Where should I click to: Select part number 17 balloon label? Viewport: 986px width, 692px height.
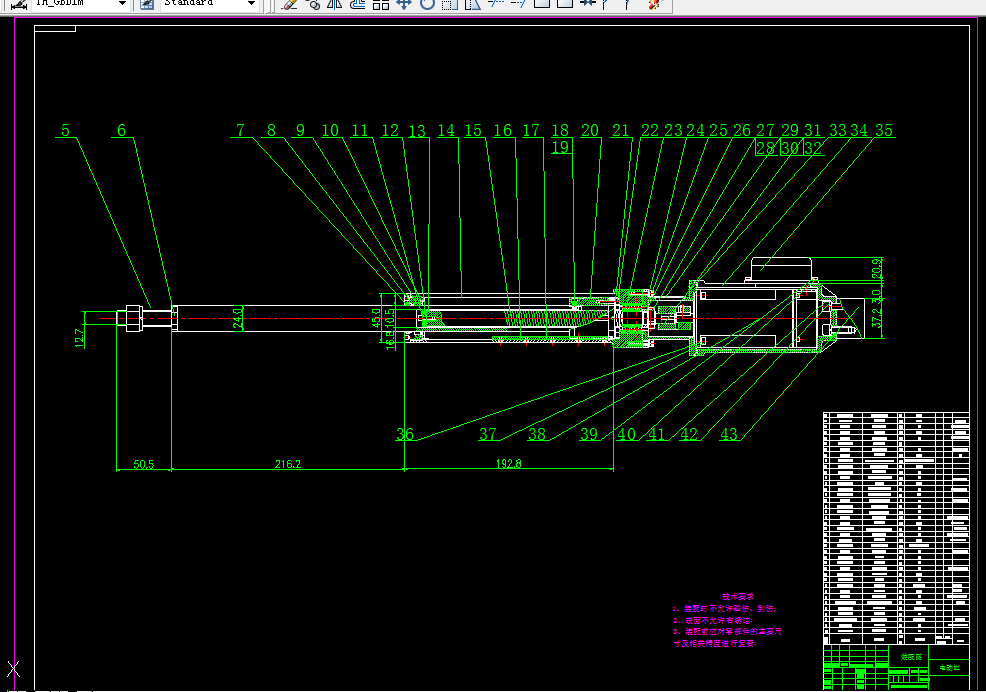tap(531, 130)
